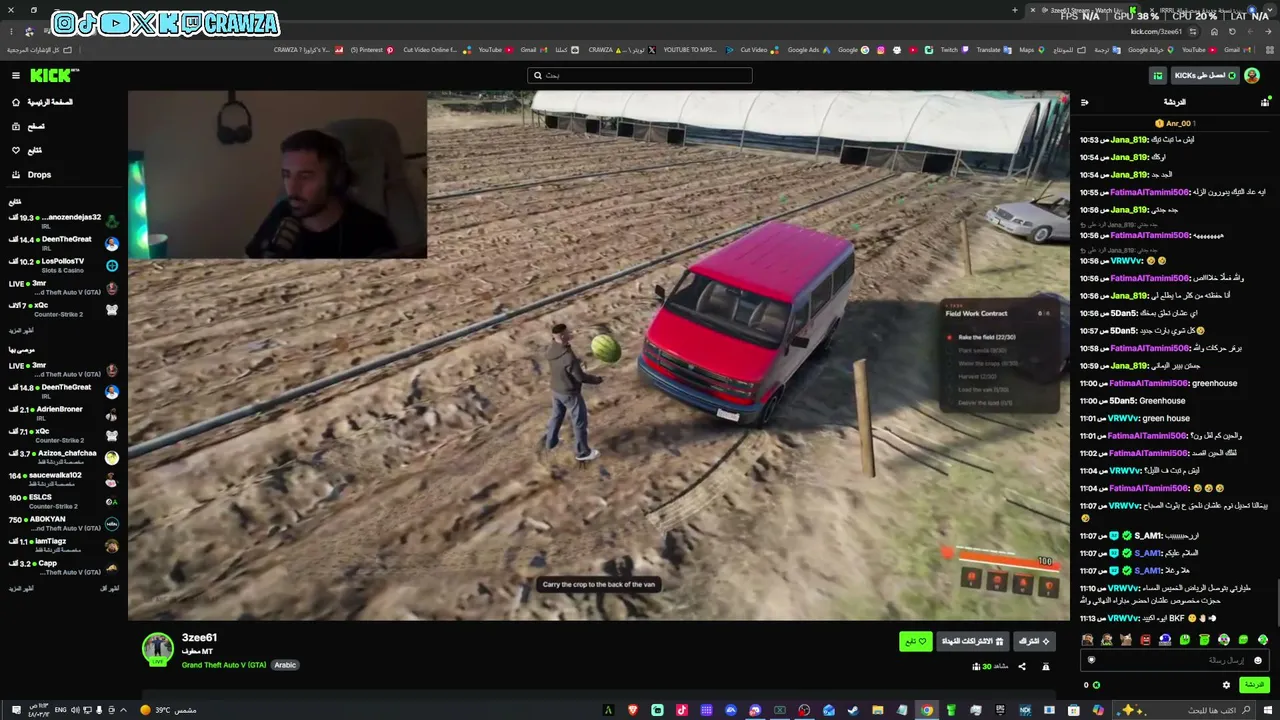Select the red angry emote in chat bar

tap(1145, 640)
